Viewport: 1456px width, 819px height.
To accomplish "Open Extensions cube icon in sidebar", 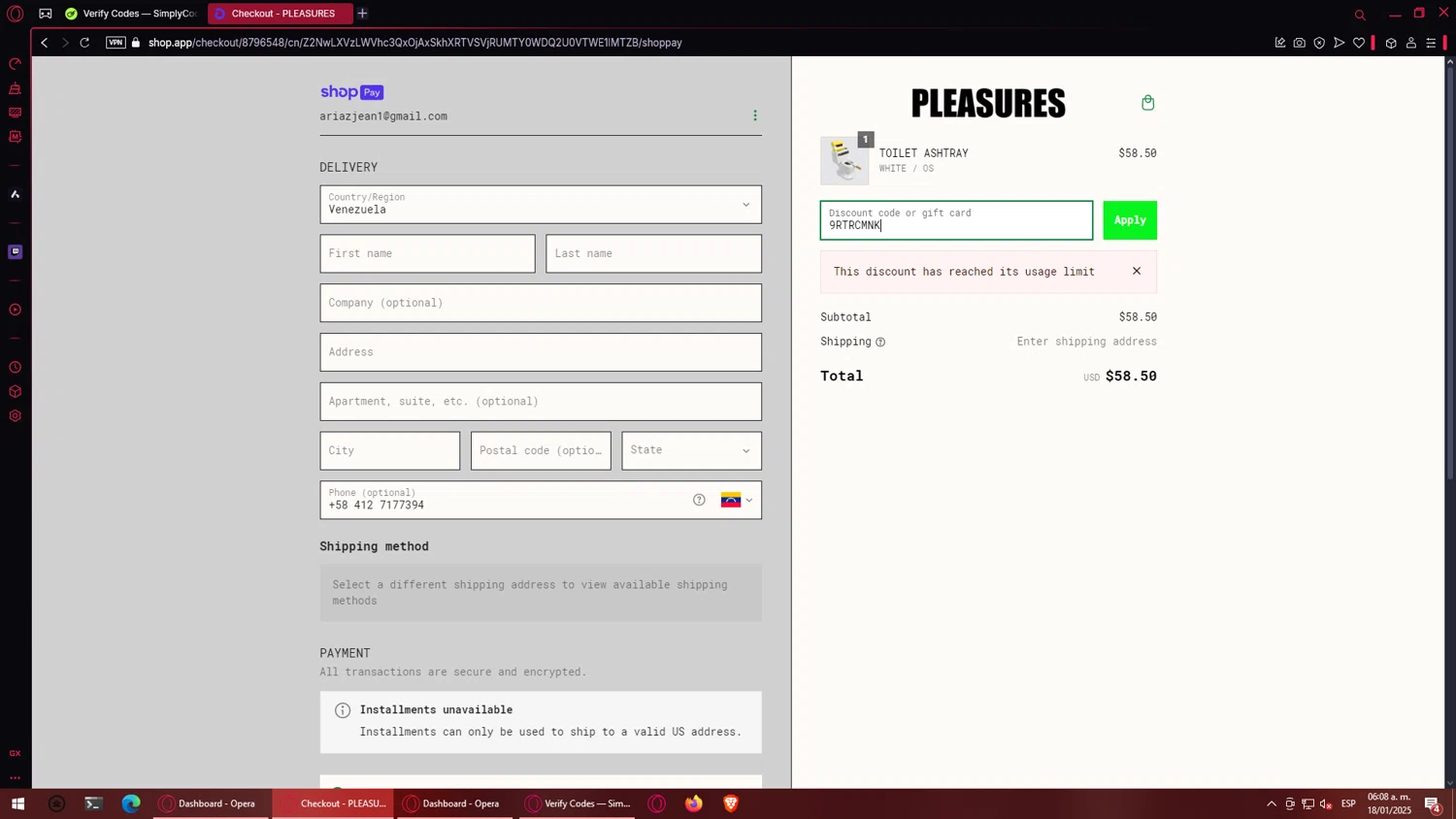I will tap(15, 392).
